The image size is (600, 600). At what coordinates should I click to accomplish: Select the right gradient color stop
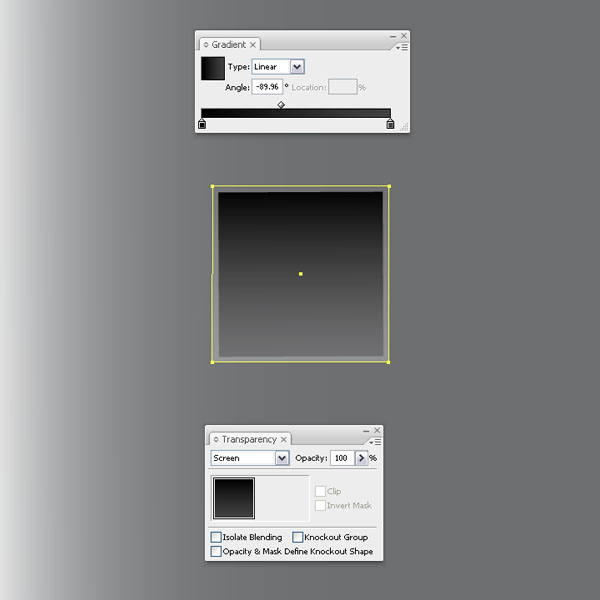(390, 124)
